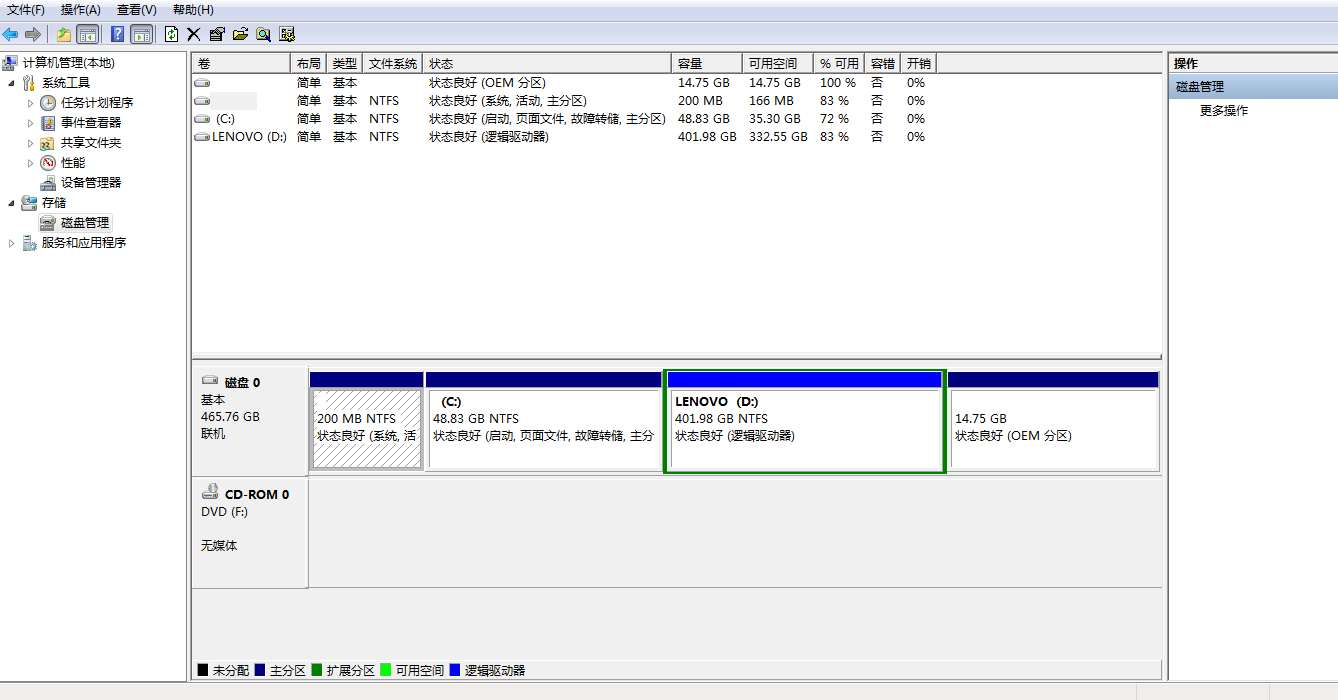Select the (C:) volume list row
This screenshot has height=700, width=1338.
click(x=565, y=119)
